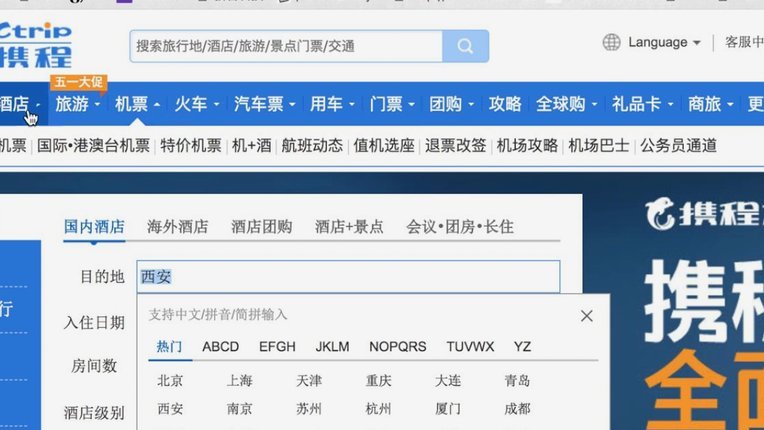Image resolution: width=764 pixels, height=430 pixels.
Task: Open the 退票改签 link
Action: point(456,146)
